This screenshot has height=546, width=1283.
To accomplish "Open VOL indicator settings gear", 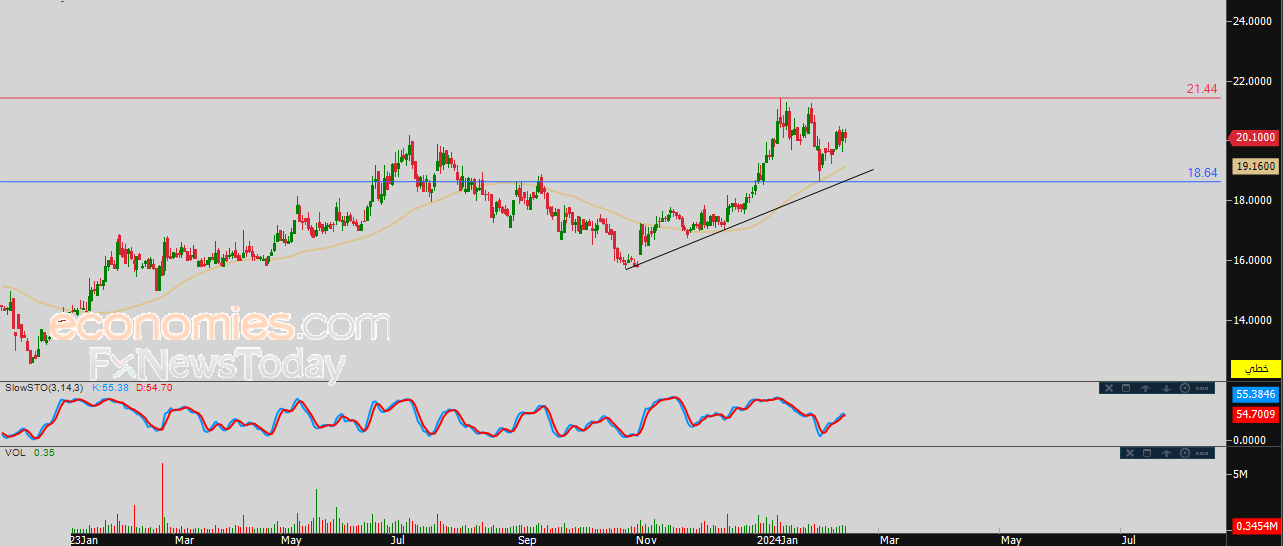I will coord(1185,453).
